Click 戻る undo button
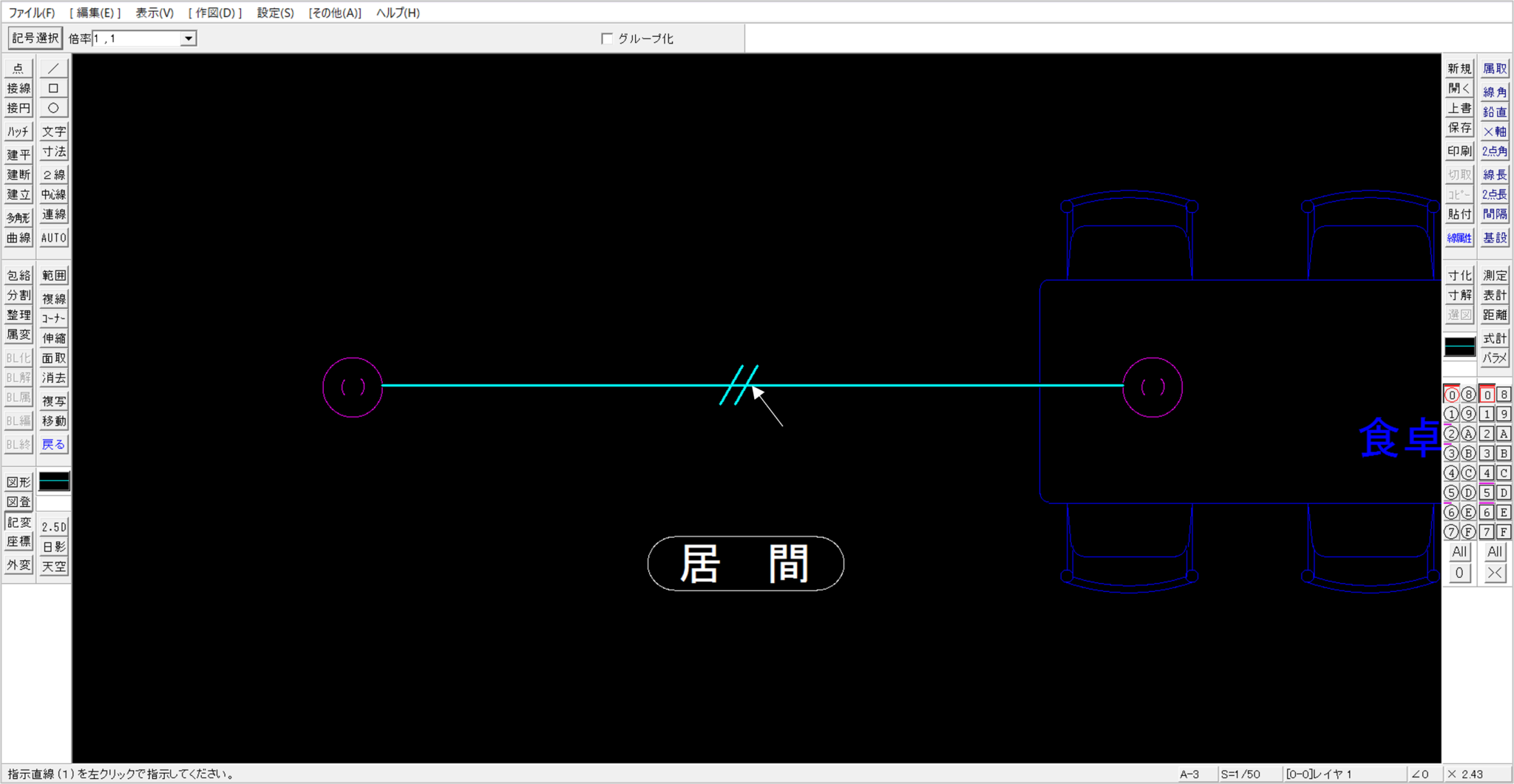Image resolution: width=1514 pixels, height=784 pixels. pyautogui.click(x=53, y=445)
